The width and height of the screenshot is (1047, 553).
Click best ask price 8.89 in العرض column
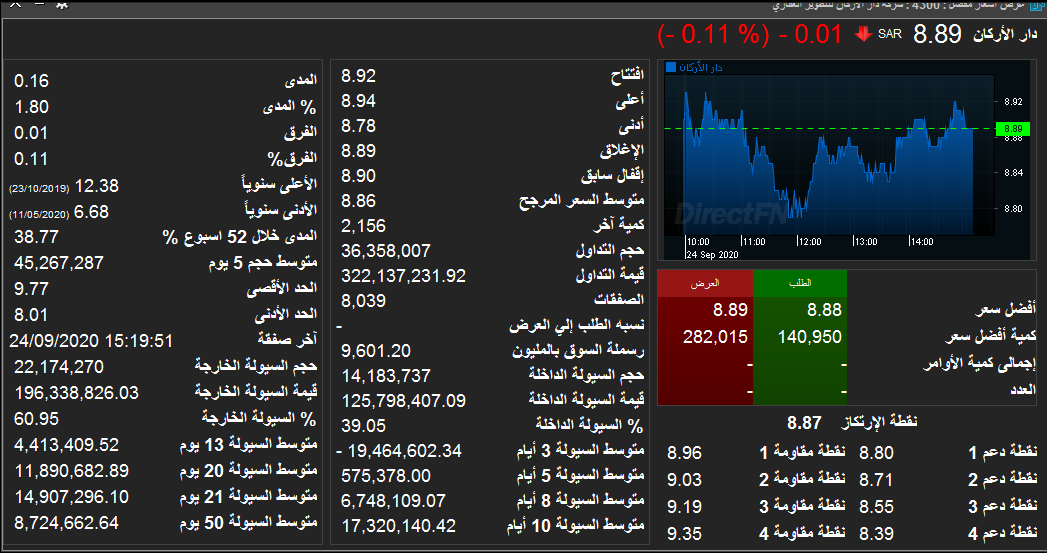[730, 310]
